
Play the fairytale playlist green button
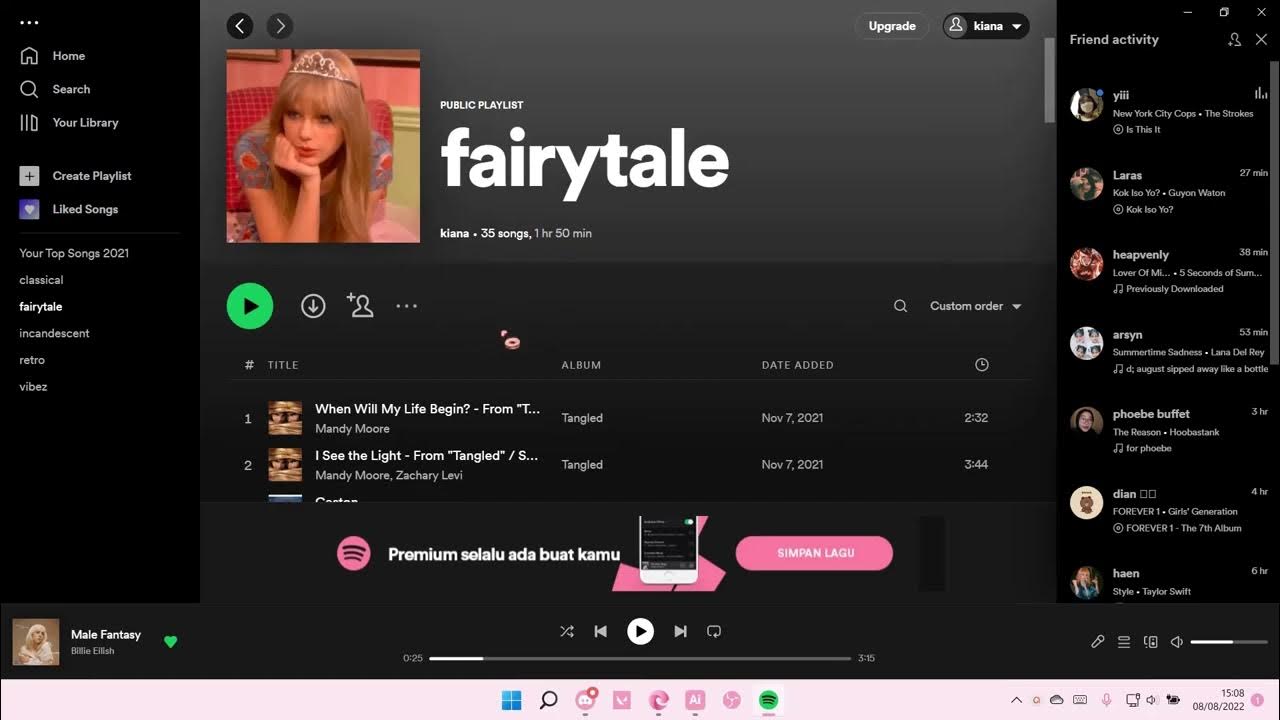point(250,306)
